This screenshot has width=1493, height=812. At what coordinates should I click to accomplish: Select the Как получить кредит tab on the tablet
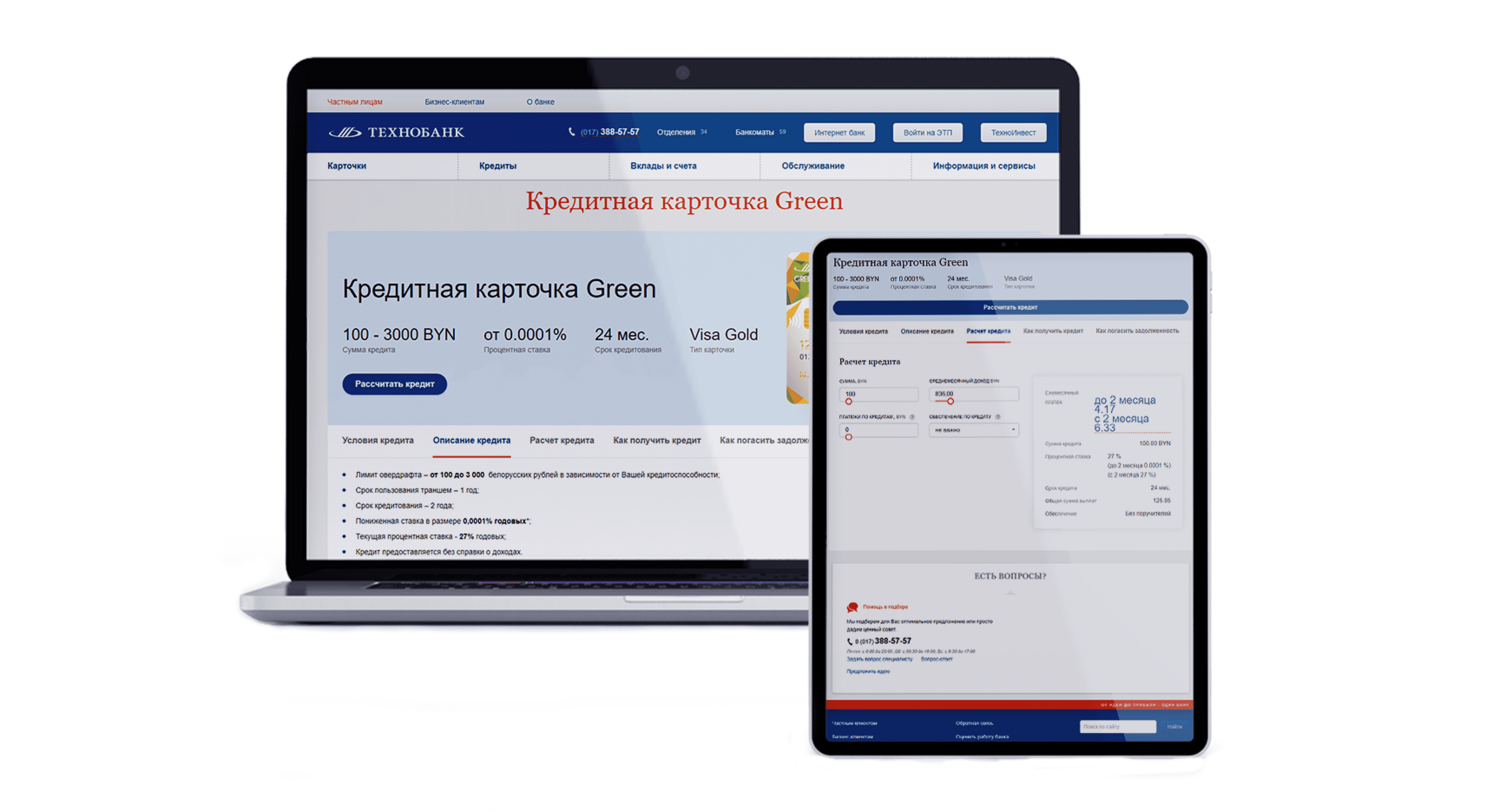(x=1053, y=331)
